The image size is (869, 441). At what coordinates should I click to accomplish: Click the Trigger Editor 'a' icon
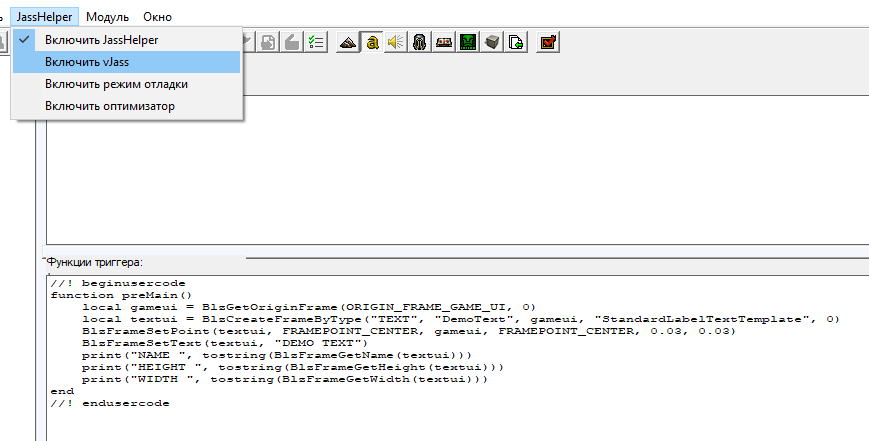click(372, 42)
